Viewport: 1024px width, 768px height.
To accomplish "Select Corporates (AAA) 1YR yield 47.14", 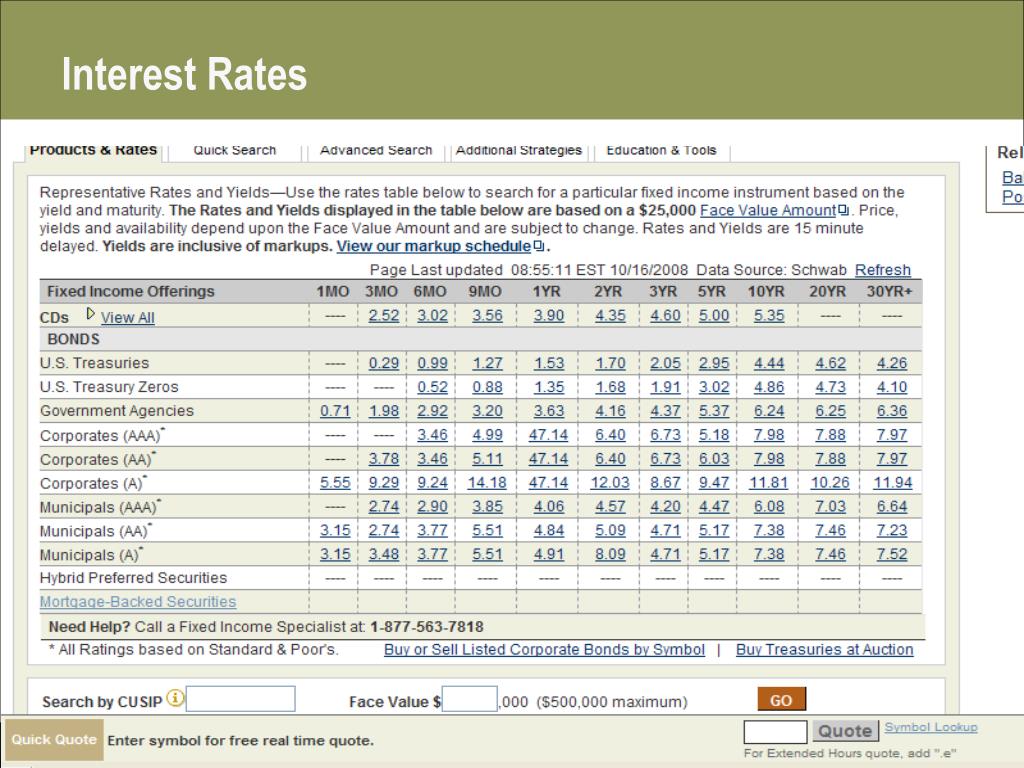I will coord(549,435).
